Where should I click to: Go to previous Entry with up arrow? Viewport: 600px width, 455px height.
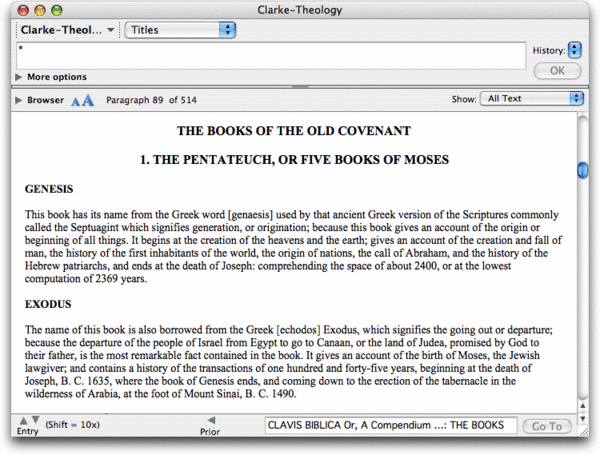click(x=23, y=421)
